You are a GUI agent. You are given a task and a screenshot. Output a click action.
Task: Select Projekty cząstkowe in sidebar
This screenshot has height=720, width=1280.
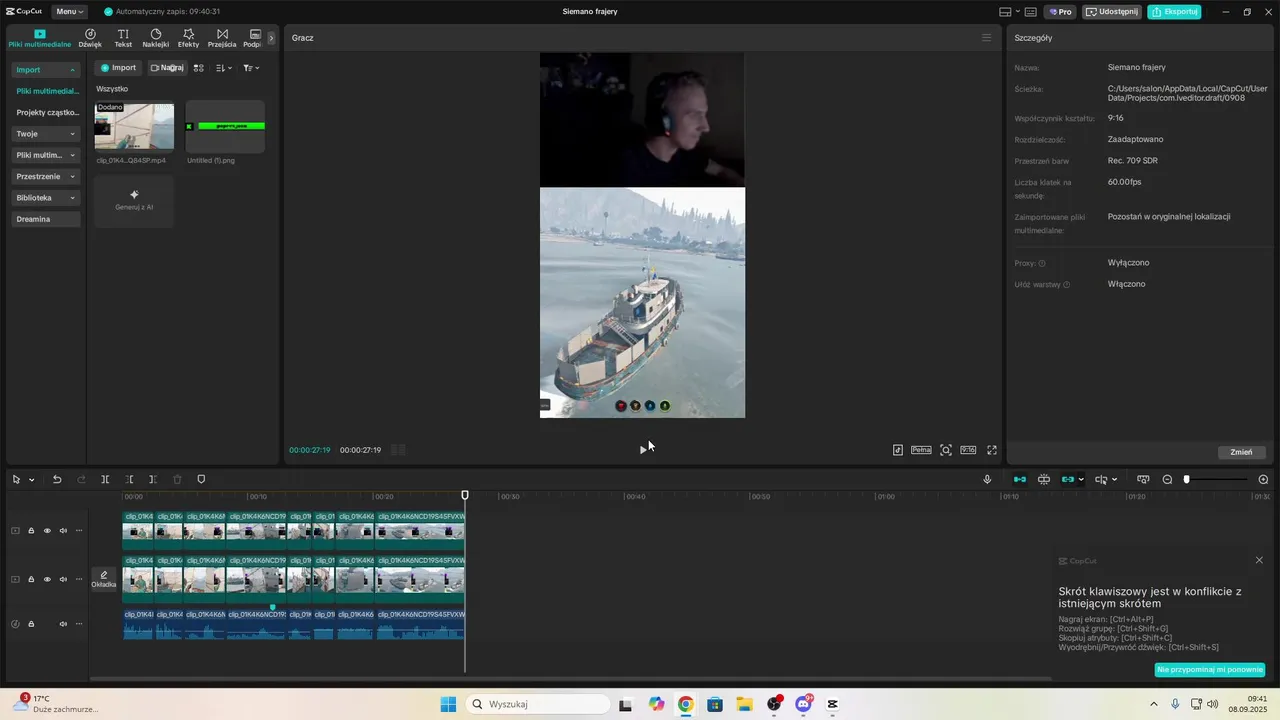[x=47, y=112]
